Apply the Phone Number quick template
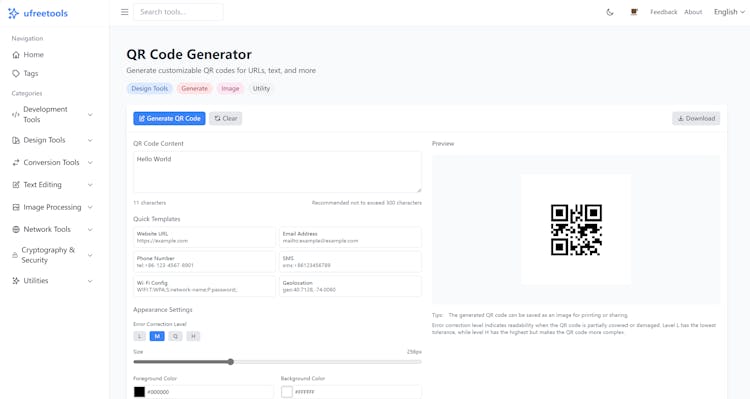 [204, 262]
